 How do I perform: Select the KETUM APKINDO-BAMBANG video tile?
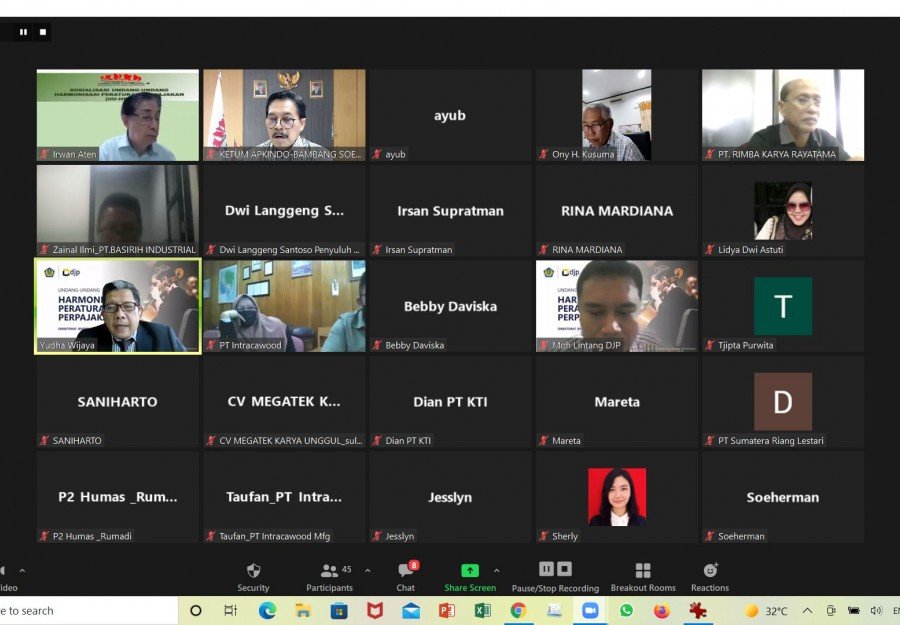point(284,115)
